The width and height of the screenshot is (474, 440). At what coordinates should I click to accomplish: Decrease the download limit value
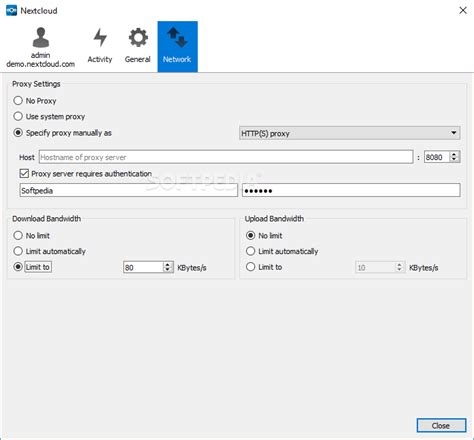click(x=168, y=270)
